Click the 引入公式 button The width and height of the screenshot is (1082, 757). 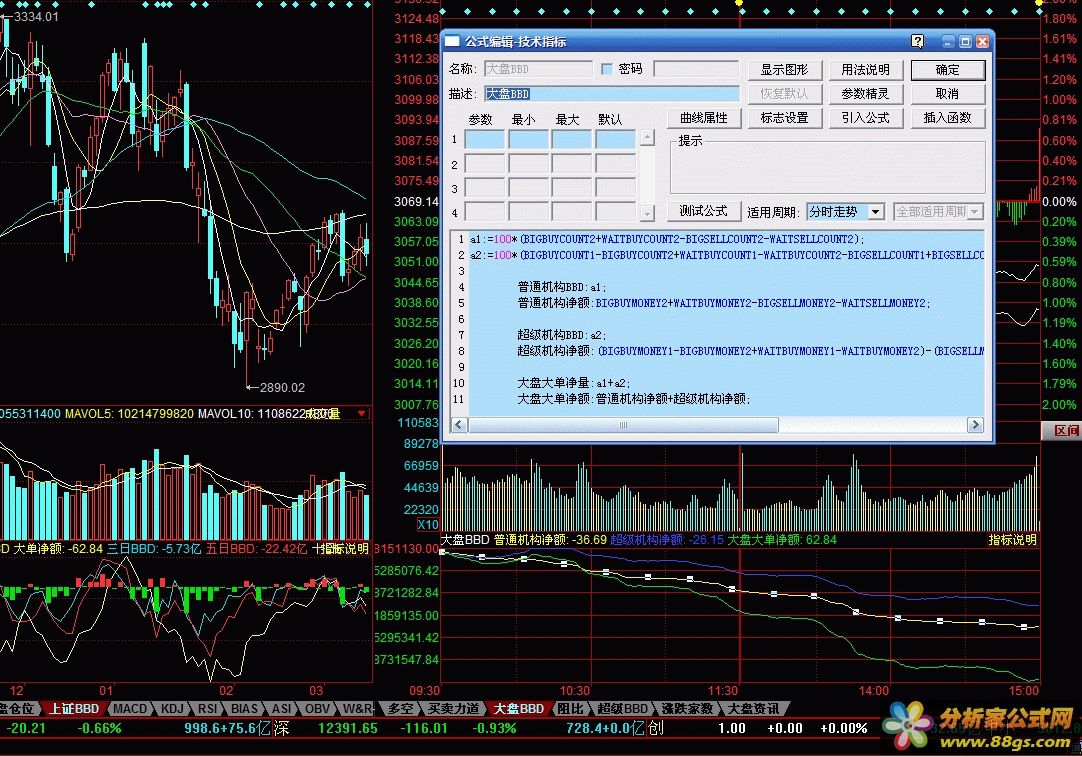point(865,118)
